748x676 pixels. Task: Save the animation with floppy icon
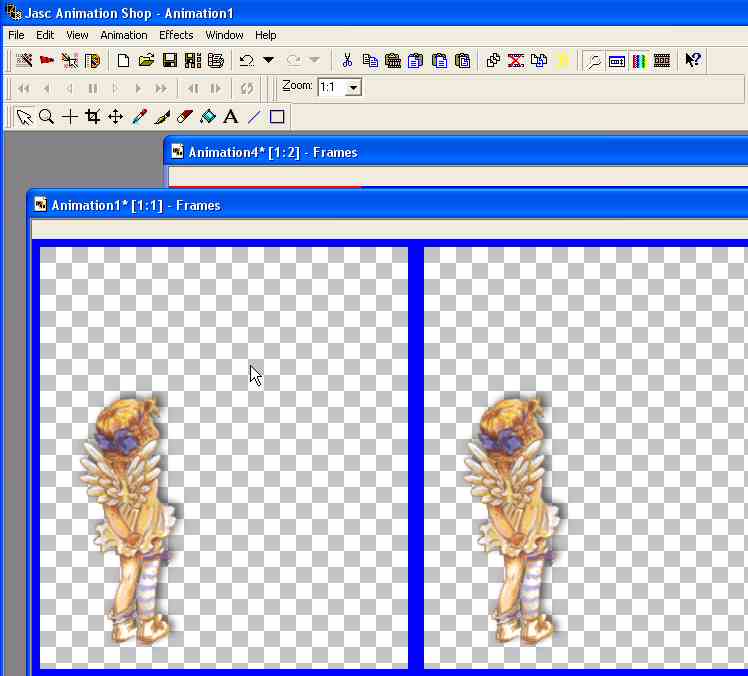170,61
